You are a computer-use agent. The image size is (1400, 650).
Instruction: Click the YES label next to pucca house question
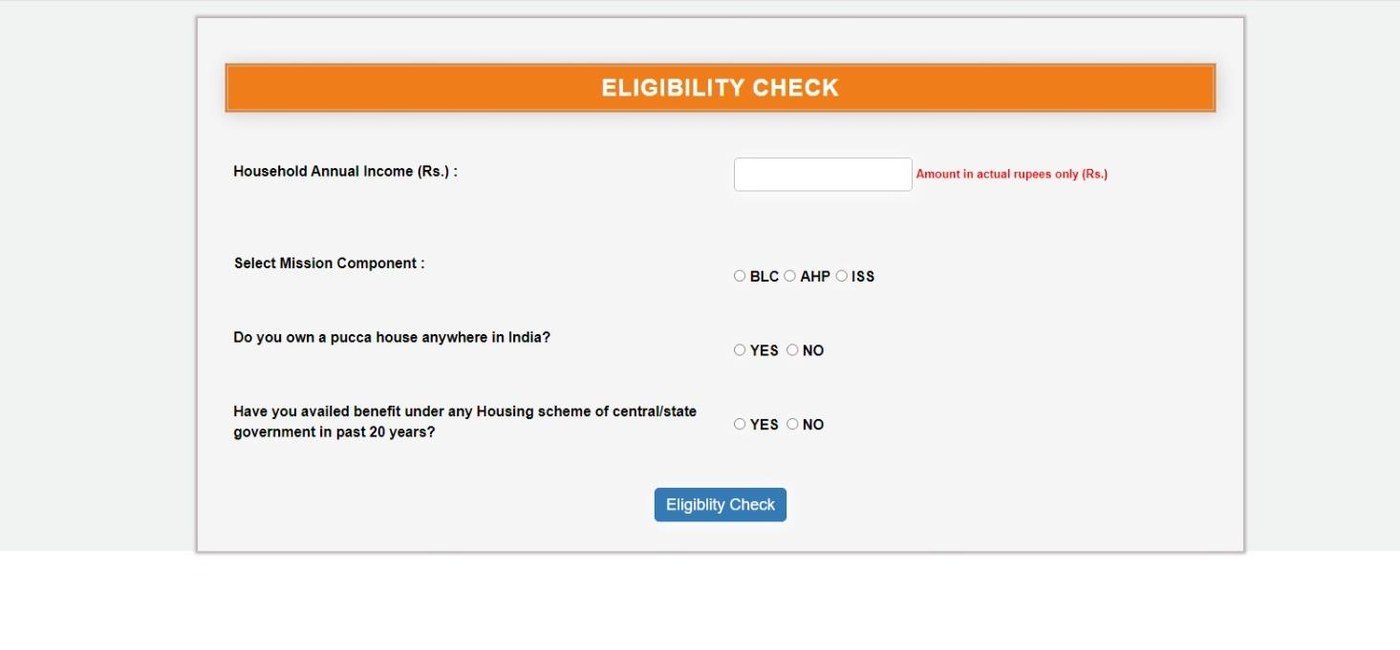point(764,350)
